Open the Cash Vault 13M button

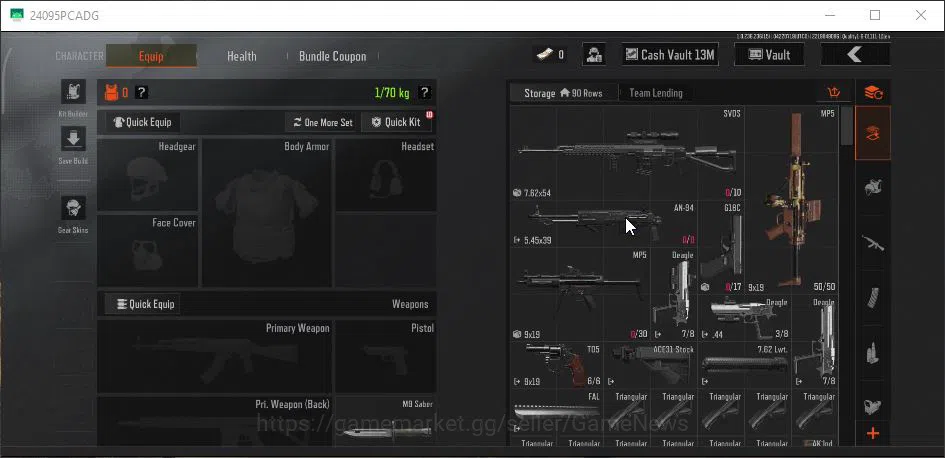coord(670,55)
